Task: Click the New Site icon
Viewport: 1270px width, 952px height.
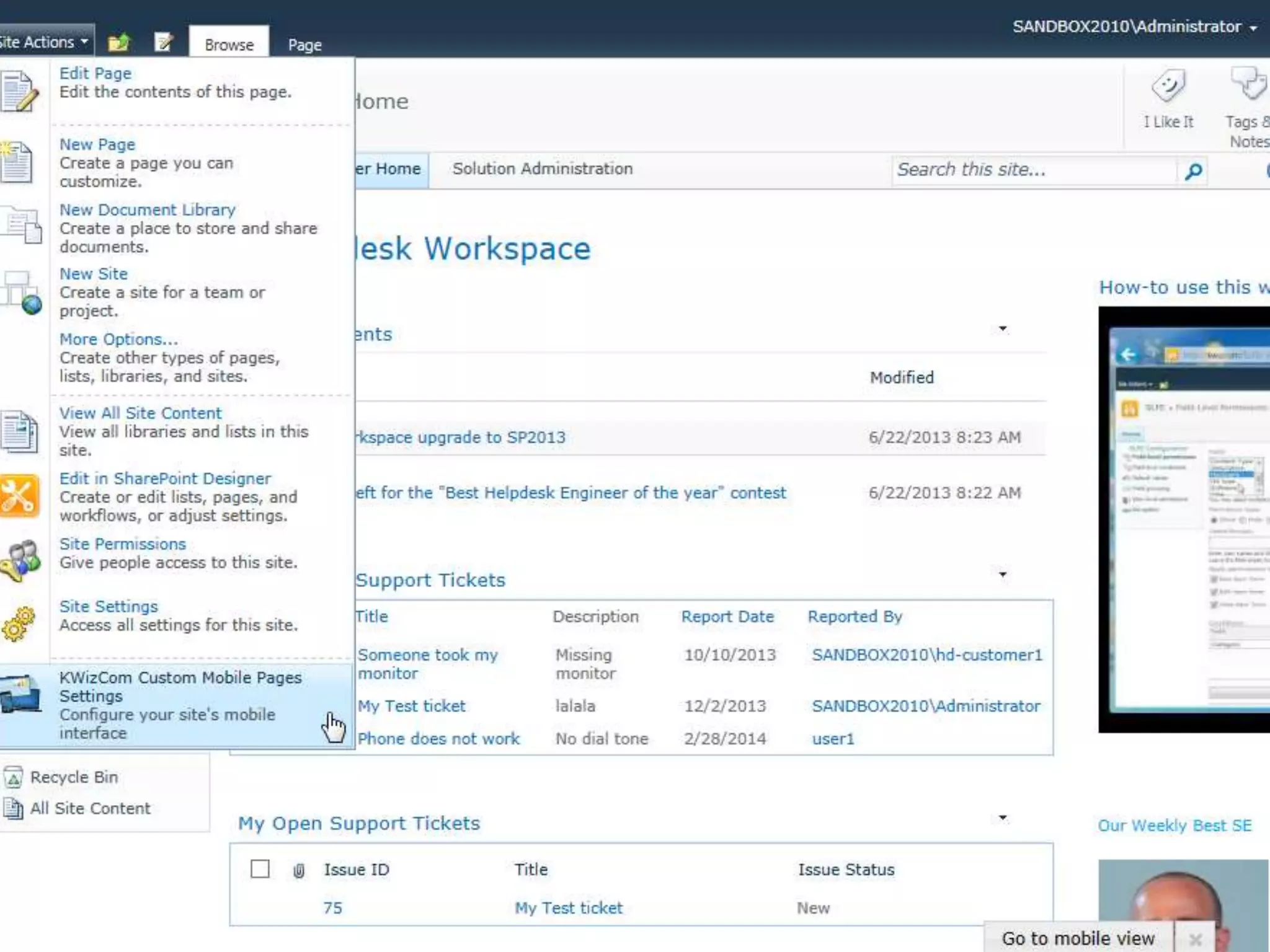Action: tap(22, 292)
